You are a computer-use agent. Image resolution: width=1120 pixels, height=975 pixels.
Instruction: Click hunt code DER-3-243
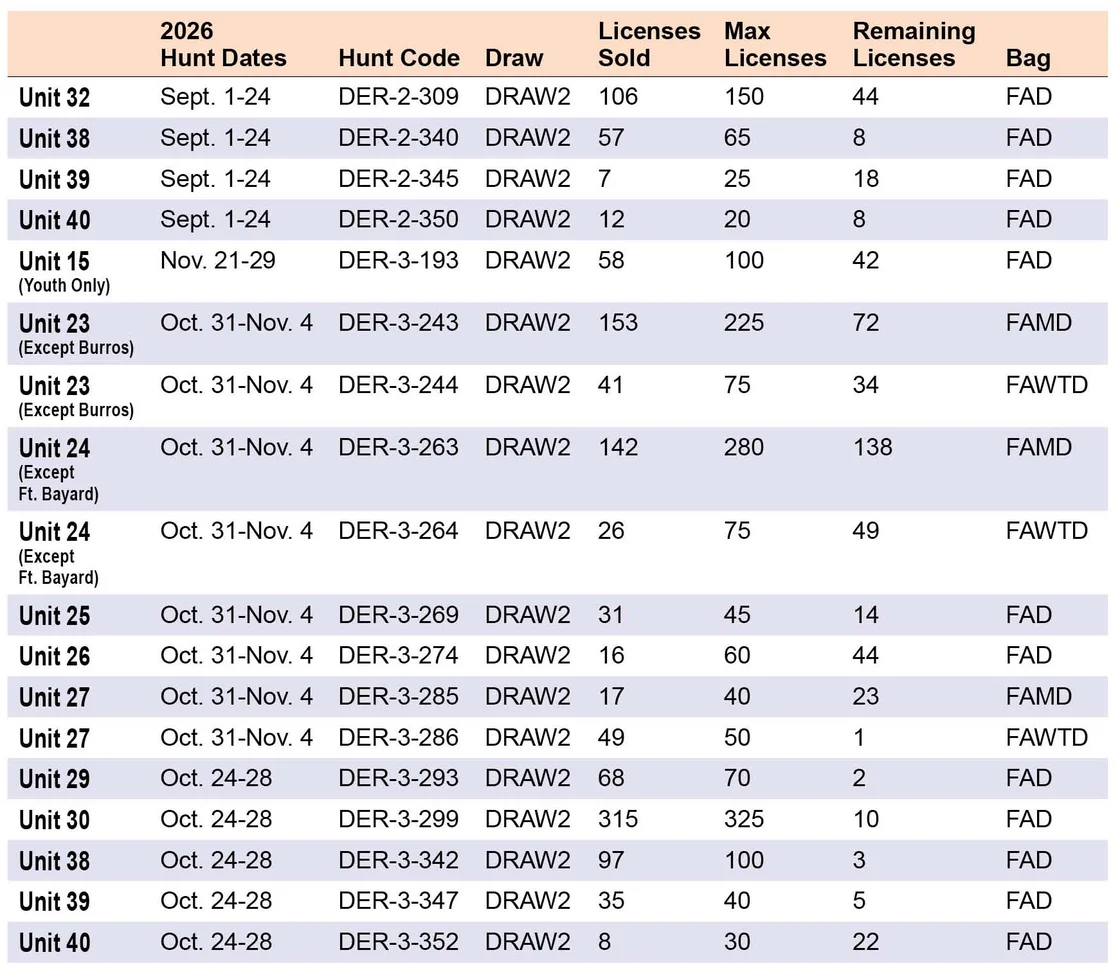(398, 322)
